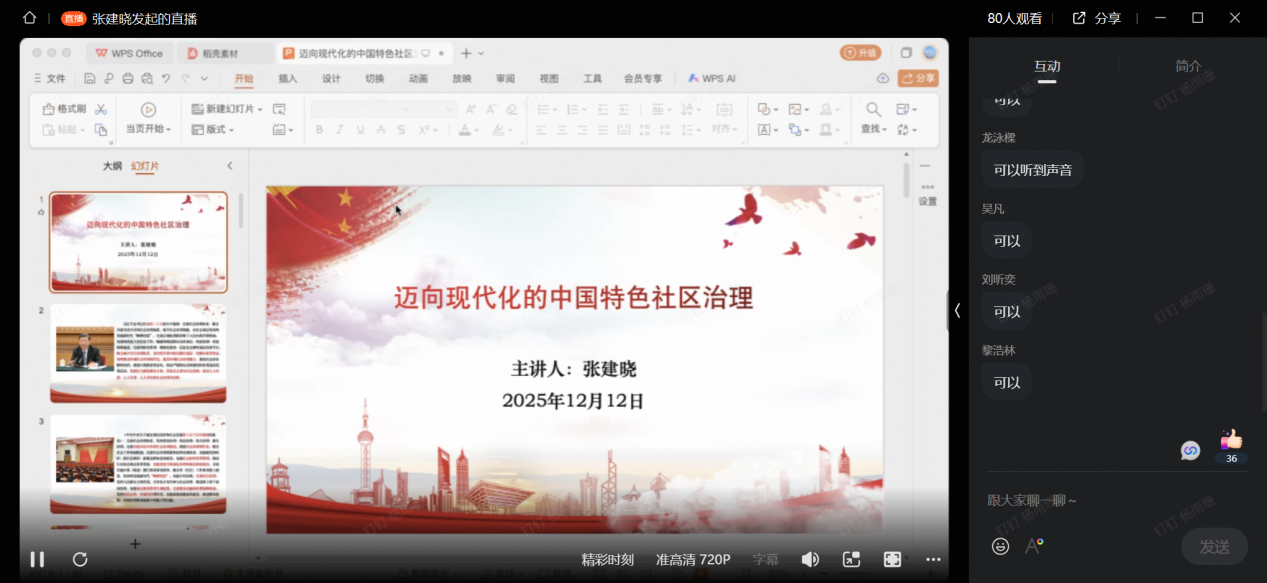Image resolution: width=1267 pixels, height=583 pixels.
Task: Enter fullscreen video mode
Action: pyautogui.click(x=892, y=559)
